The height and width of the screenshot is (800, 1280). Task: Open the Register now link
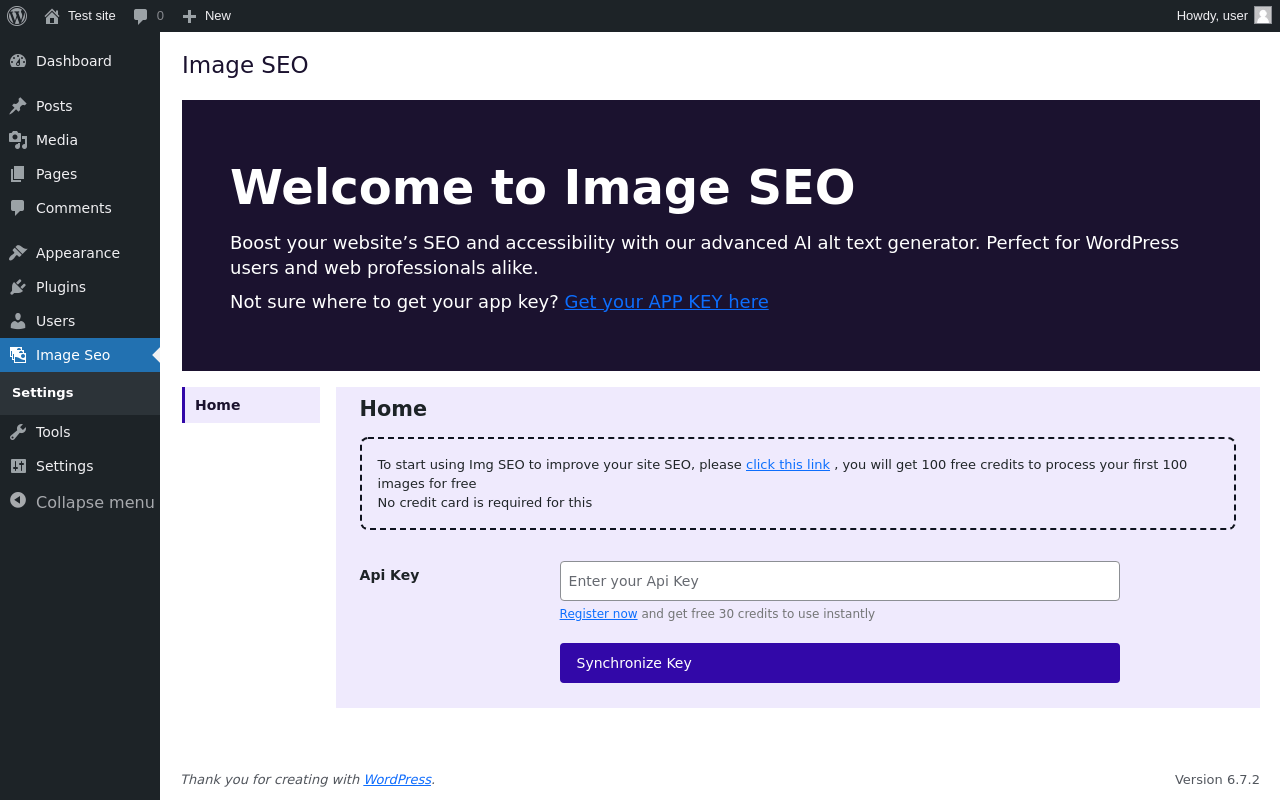point(598,614)
